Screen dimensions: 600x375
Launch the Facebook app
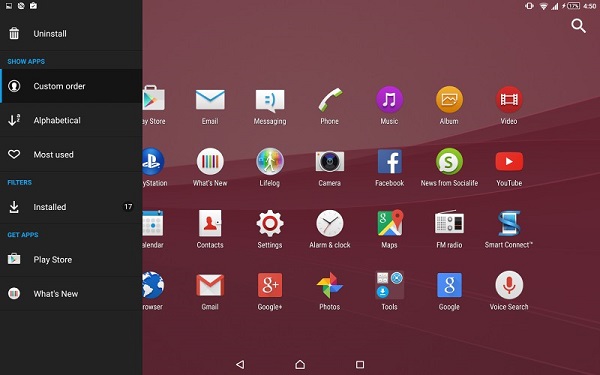(389, 168)
